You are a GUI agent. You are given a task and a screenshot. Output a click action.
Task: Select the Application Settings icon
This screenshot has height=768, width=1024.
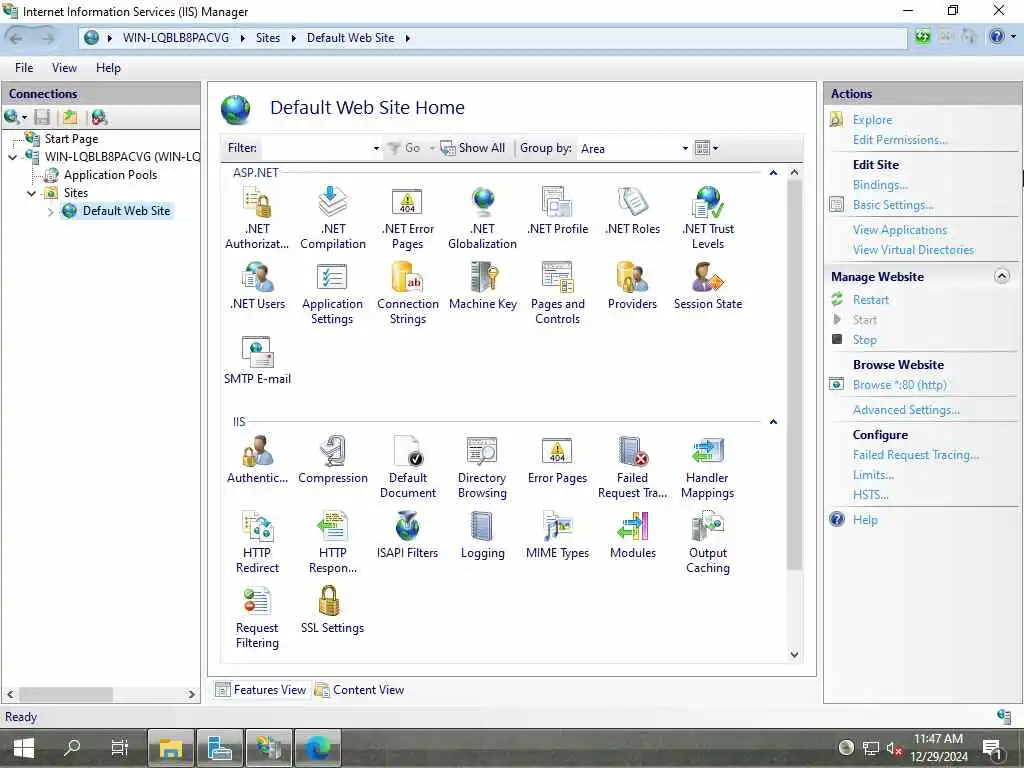(332, 293)
